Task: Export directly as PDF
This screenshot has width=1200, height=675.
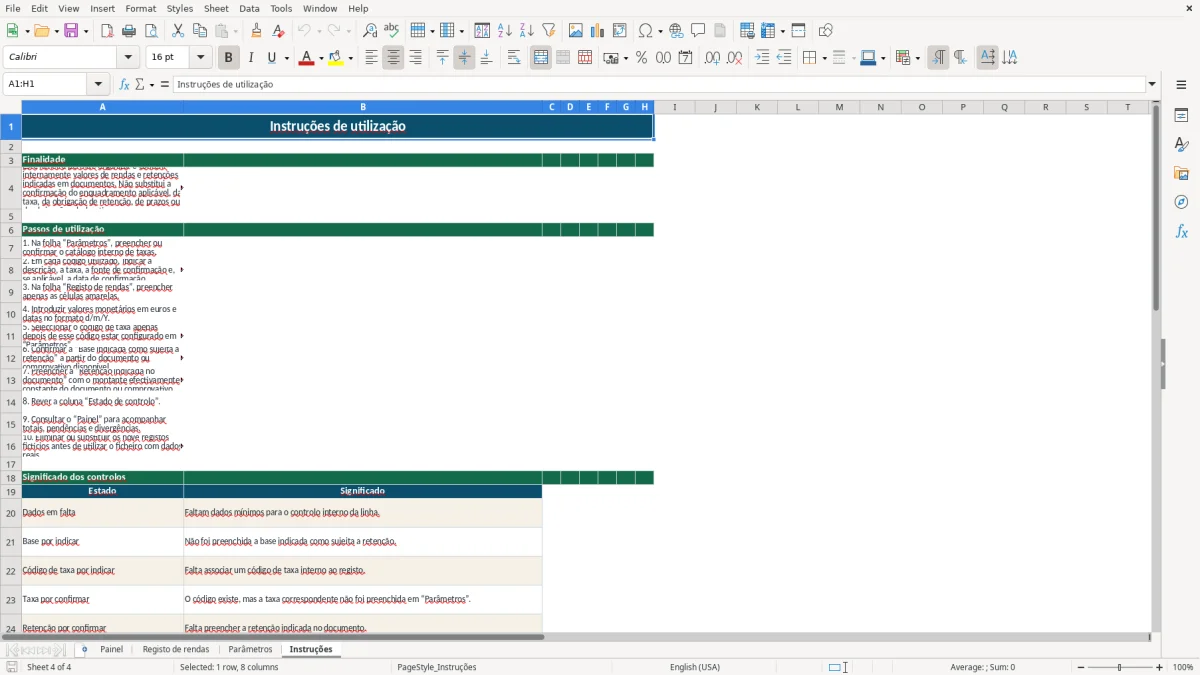Action: 107,31
